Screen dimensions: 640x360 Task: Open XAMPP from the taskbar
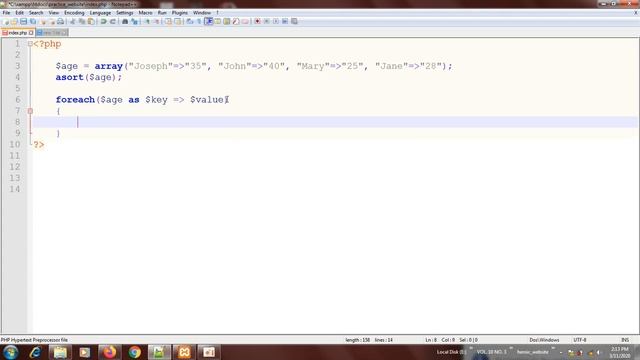click(184, 352)
